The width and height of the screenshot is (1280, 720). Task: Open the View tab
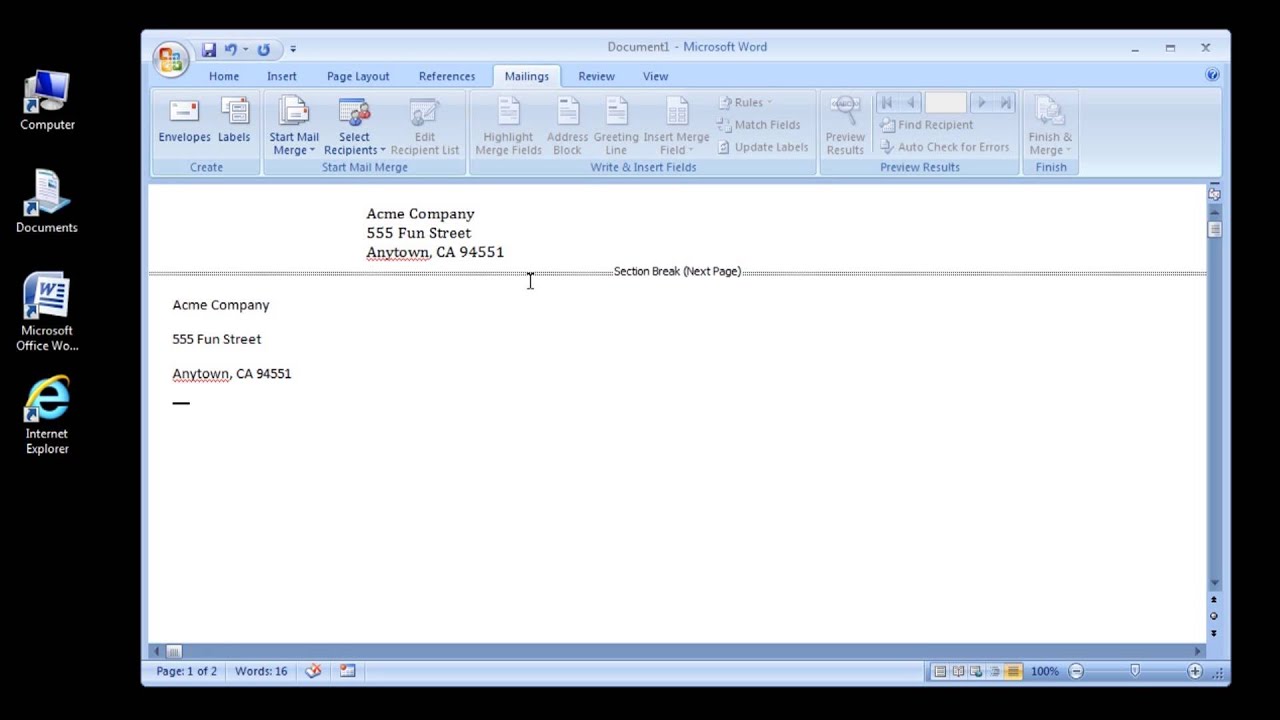[655, 76]
